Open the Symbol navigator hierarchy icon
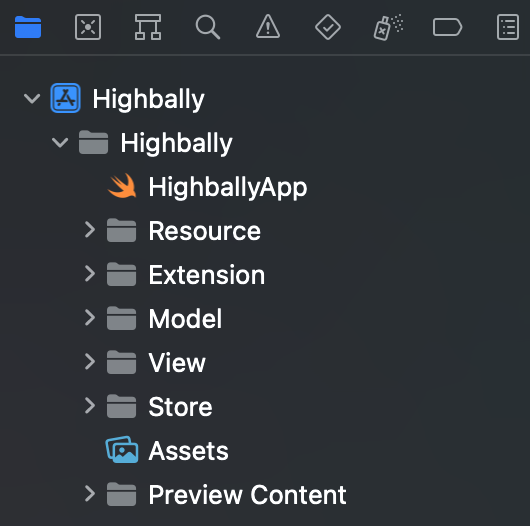 [148, 27]
